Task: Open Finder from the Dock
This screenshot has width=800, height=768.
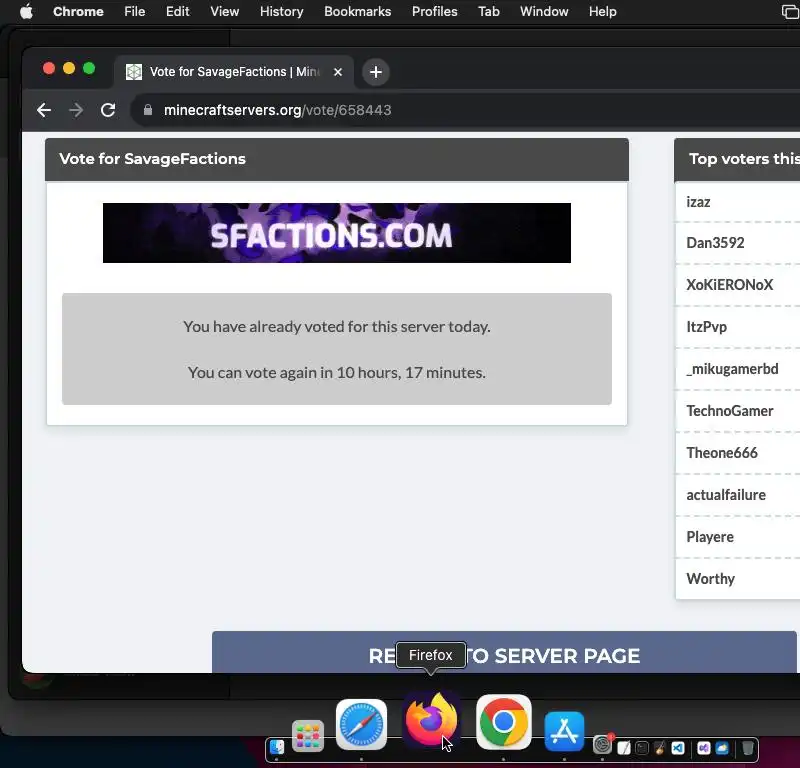Action: (x=277, y=748)
